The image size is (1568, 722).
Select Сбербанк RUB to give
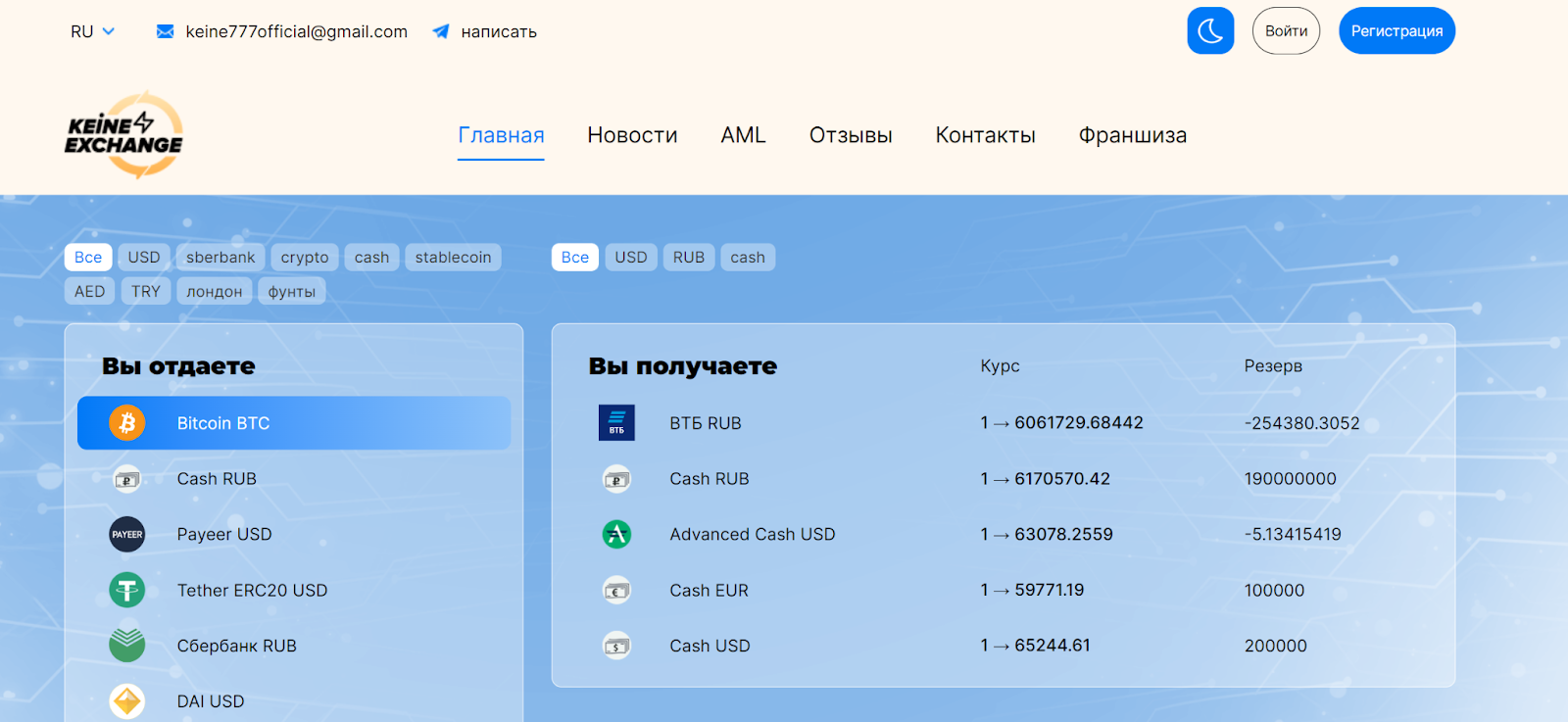click(x=294, y=646)
